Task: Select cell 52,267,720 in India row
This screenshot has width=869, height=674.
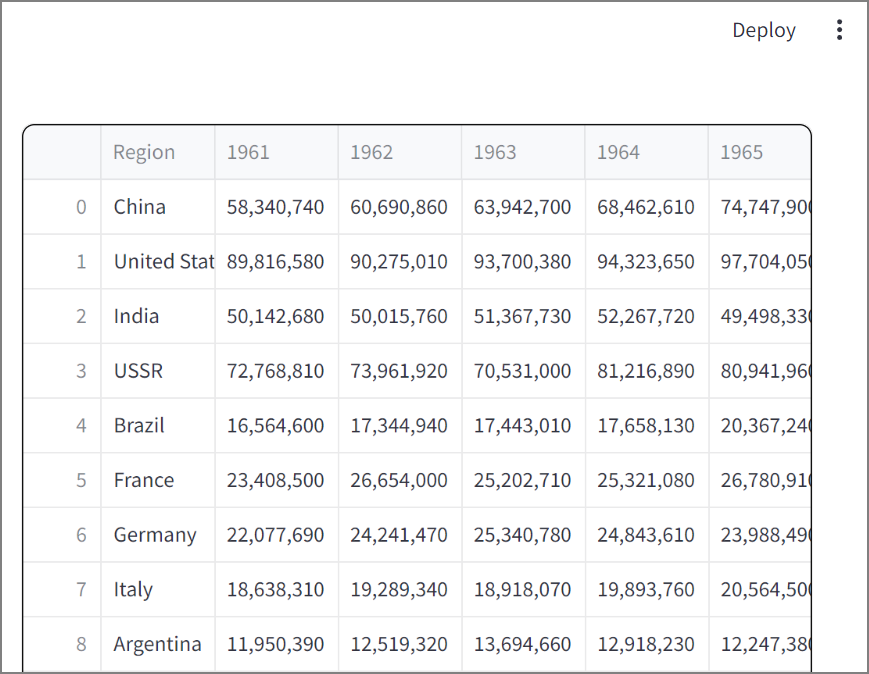Action: point(647,316)
